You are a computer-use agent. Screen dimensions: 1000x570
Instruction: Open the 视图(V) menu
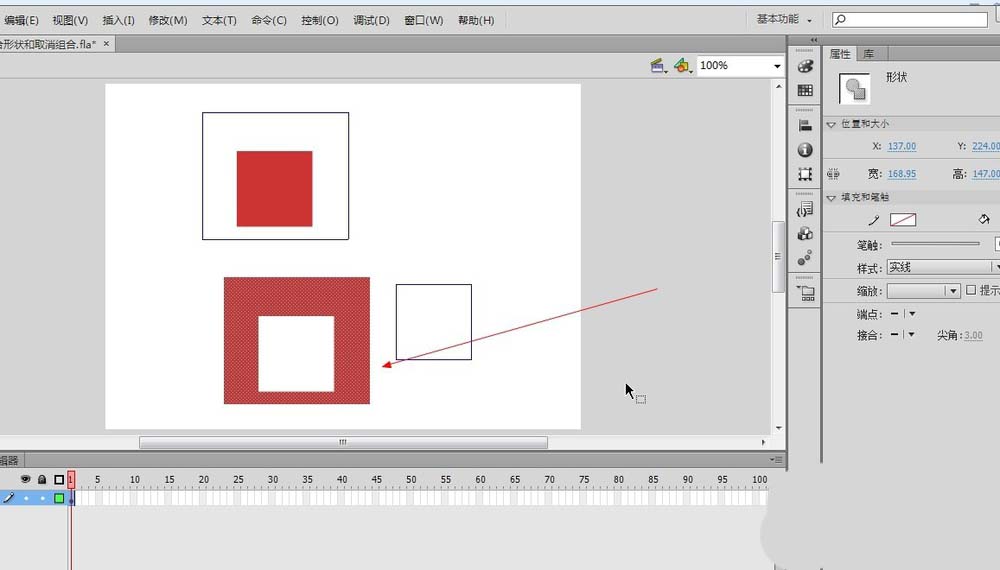[x=70, y=20]
